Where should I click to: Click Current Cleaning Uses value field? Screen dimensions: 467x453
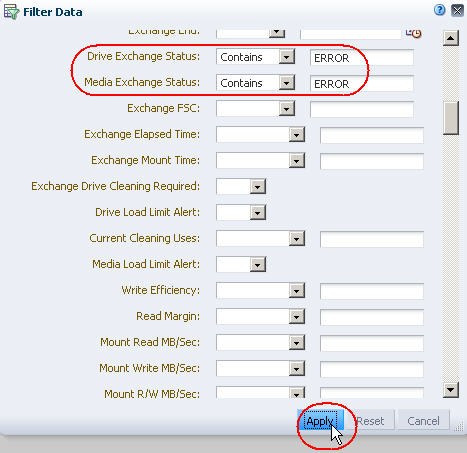point(372,239)
